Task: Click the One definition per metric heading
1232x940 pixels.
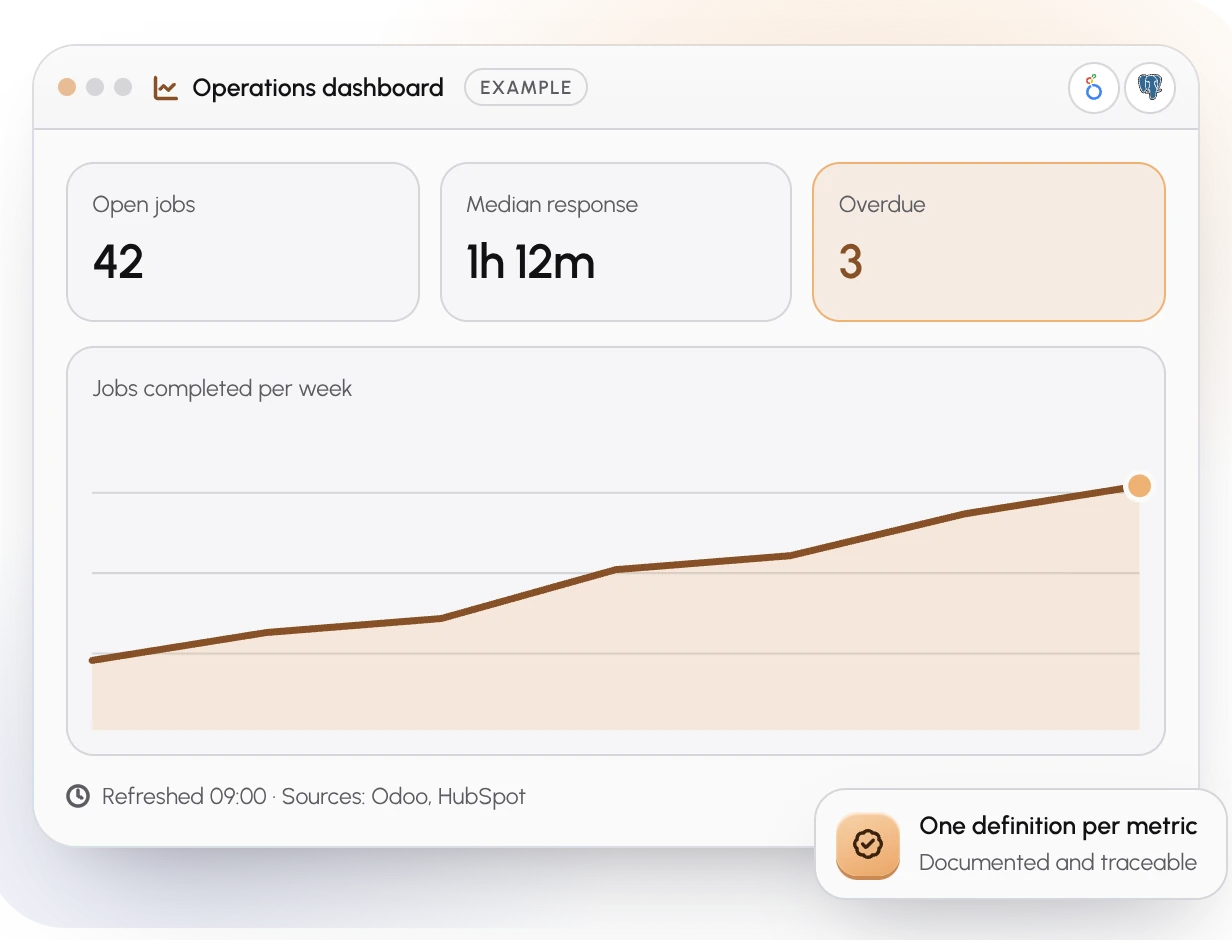Action: tap(1058, 826)
